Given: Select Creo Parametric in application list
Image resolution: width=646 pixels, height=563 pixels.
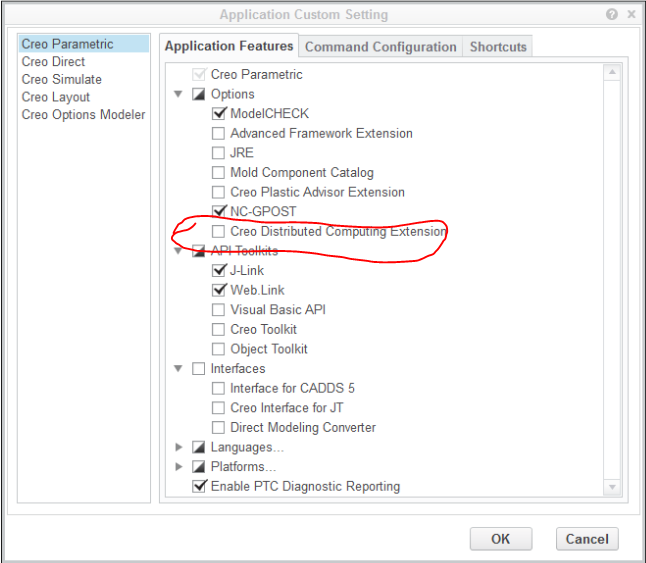Looking at the screenshot, I should (x=84, y=44).
